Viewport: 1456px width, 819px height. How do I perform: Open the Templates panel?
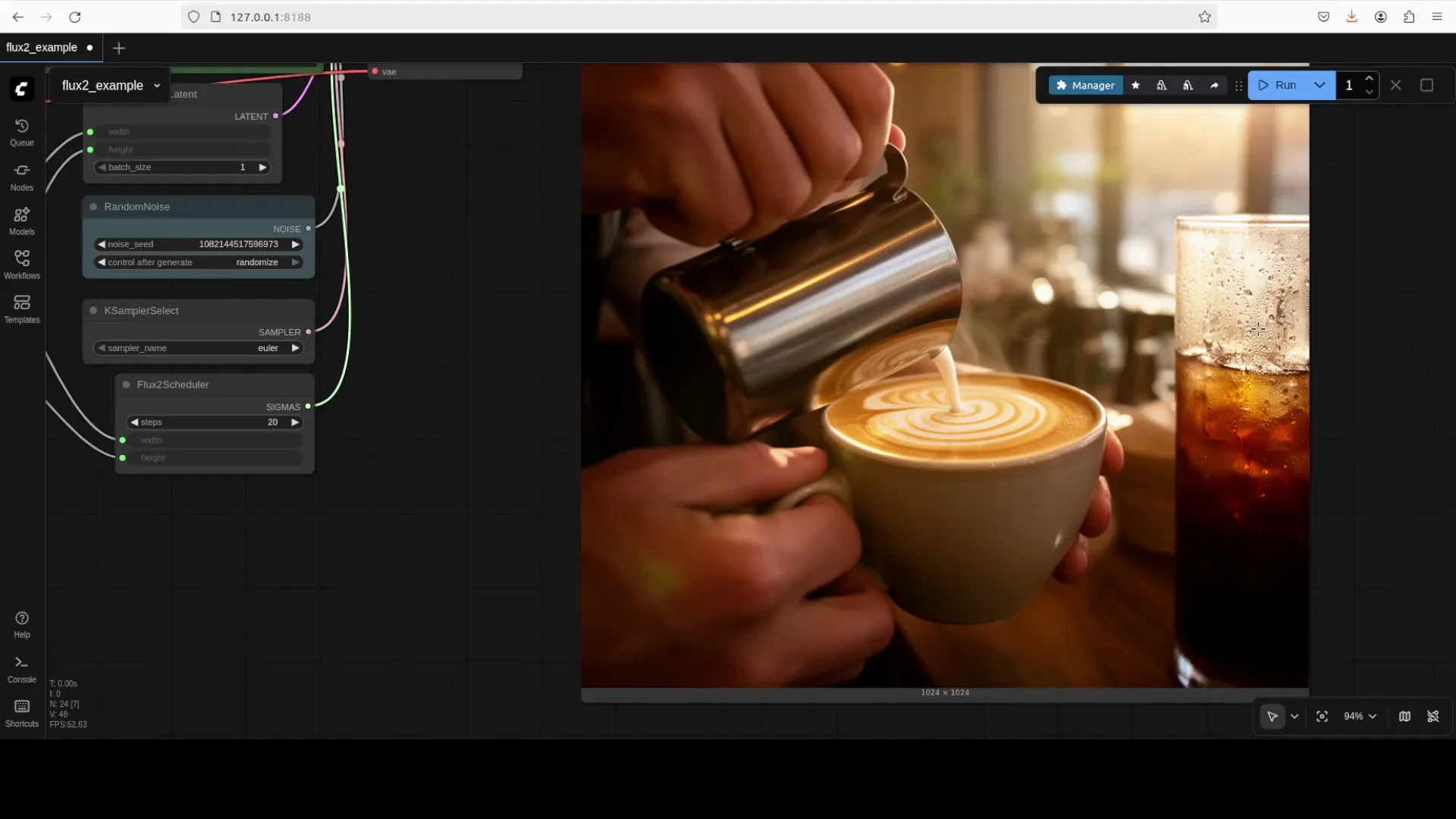click(x=21, y=308)
